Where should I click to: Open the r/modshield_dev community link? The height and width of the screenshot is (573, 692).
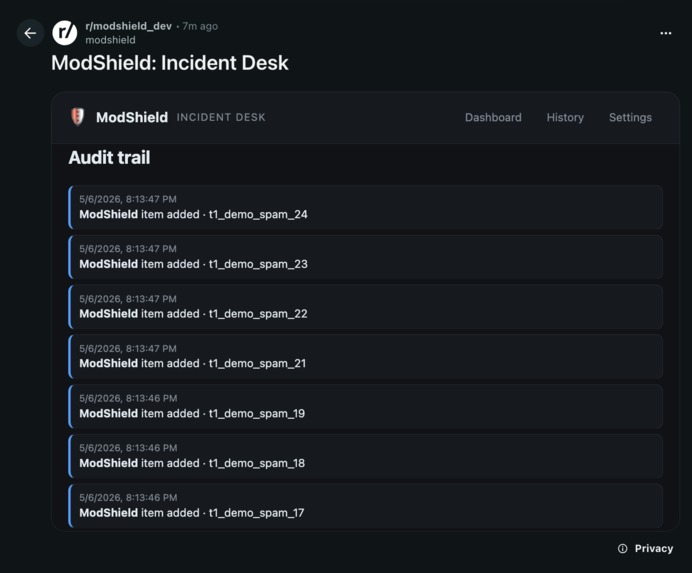pyautogui.click(x=128, y=26)
